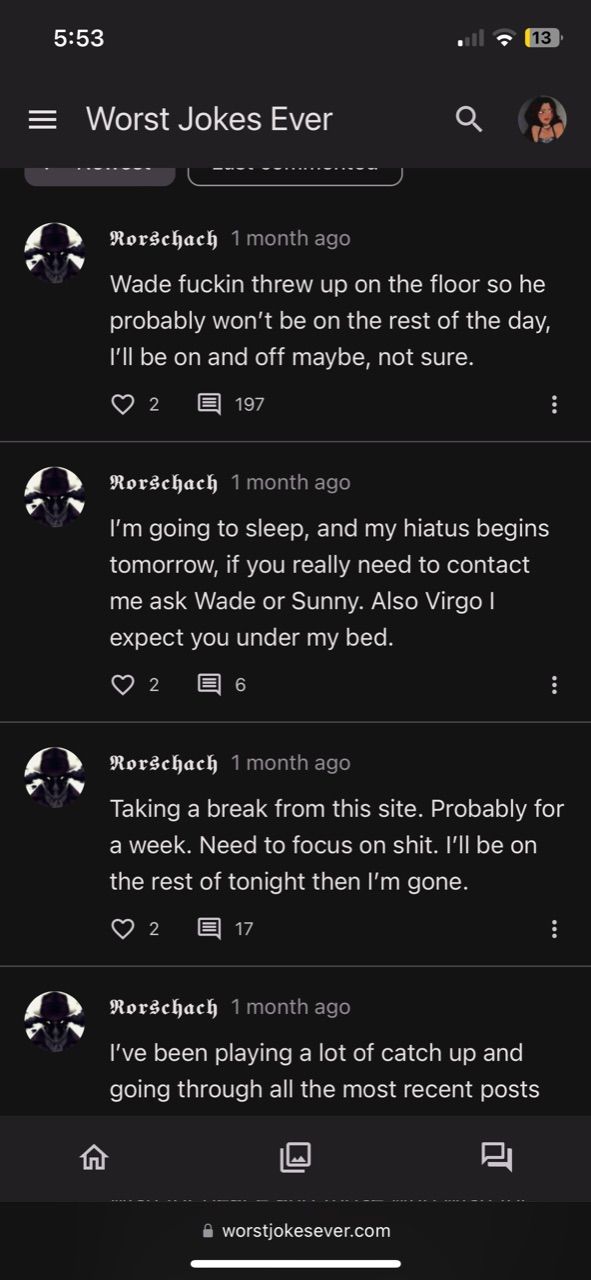591x1280 pixels.
Task: Select the partially hidden Last commented filter
Action: pyautogui.click(x=295, y=170)
